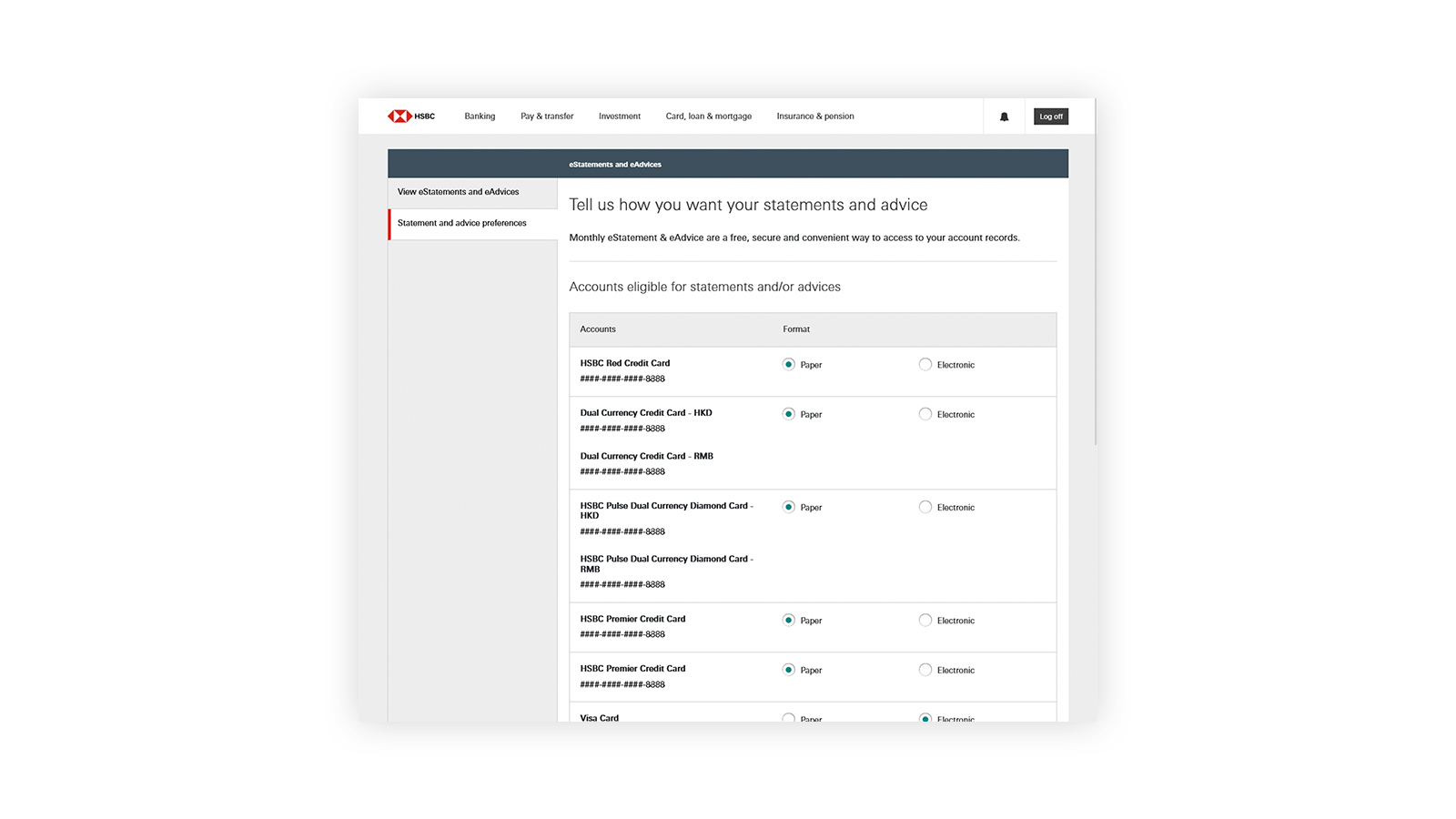Select Electronic for second HSBC Premier Credit Card
This screenshot has width=1456, height=819.
coord(925,670)
